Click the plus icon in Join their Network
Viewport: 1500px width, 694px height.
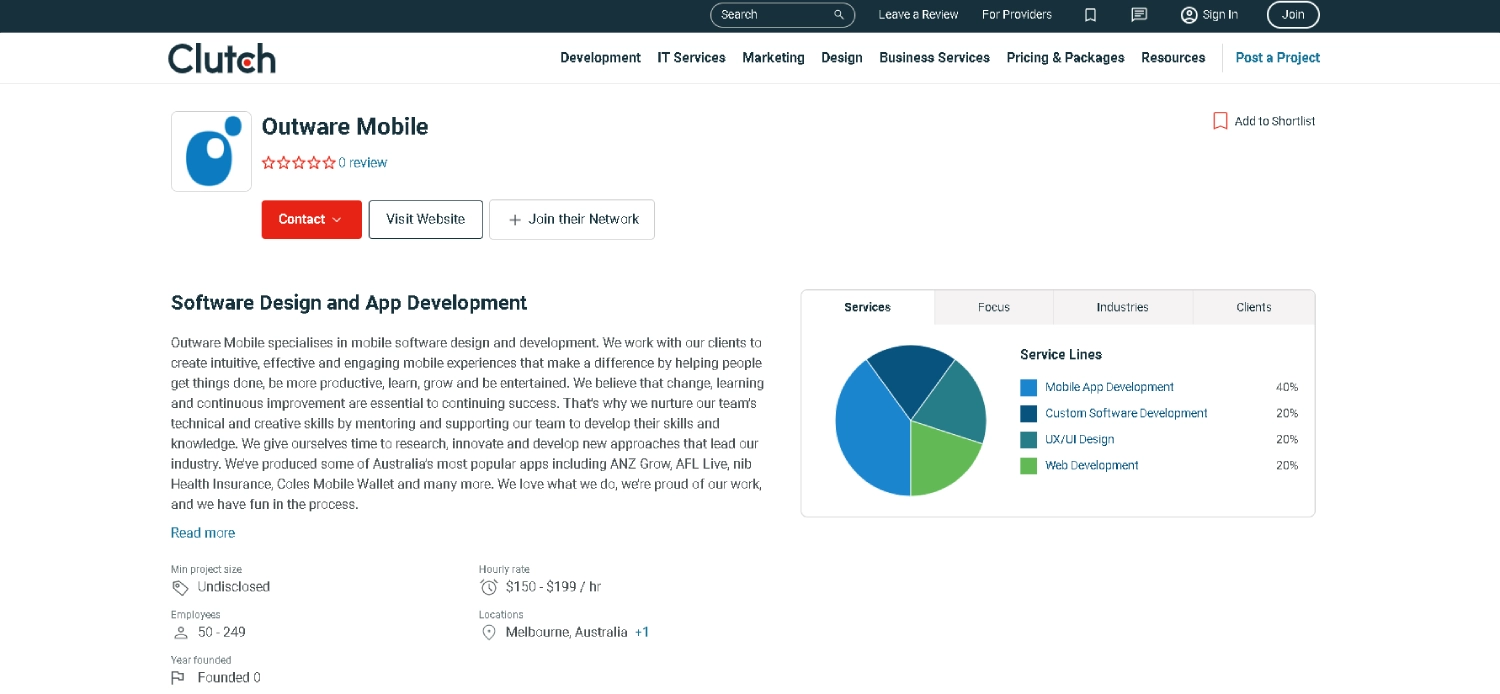pos(515,220)
